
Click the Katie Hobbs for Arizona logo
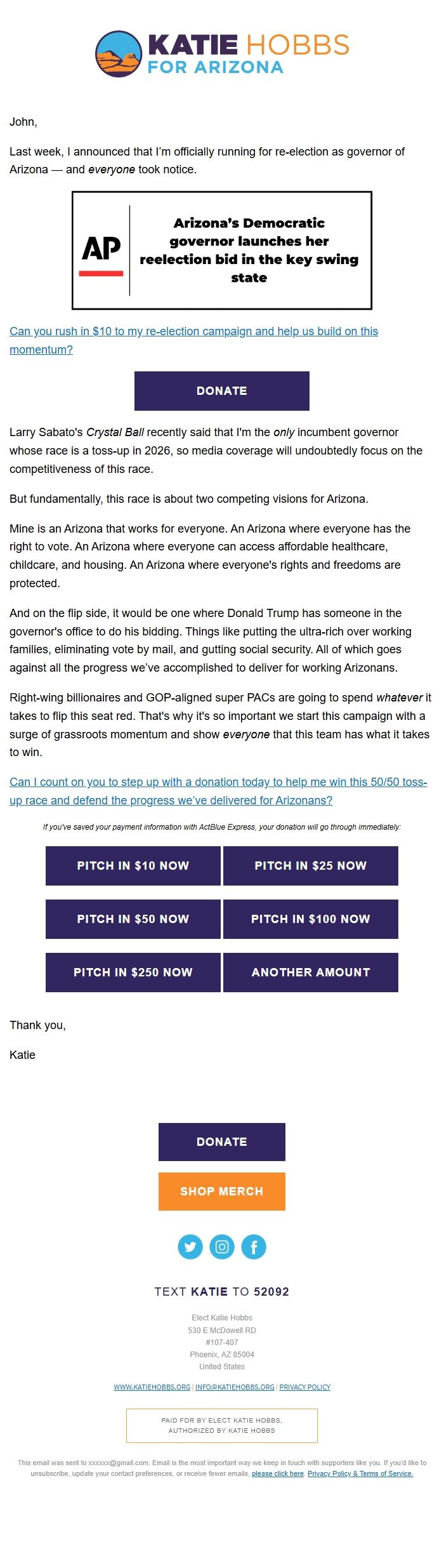222,54
